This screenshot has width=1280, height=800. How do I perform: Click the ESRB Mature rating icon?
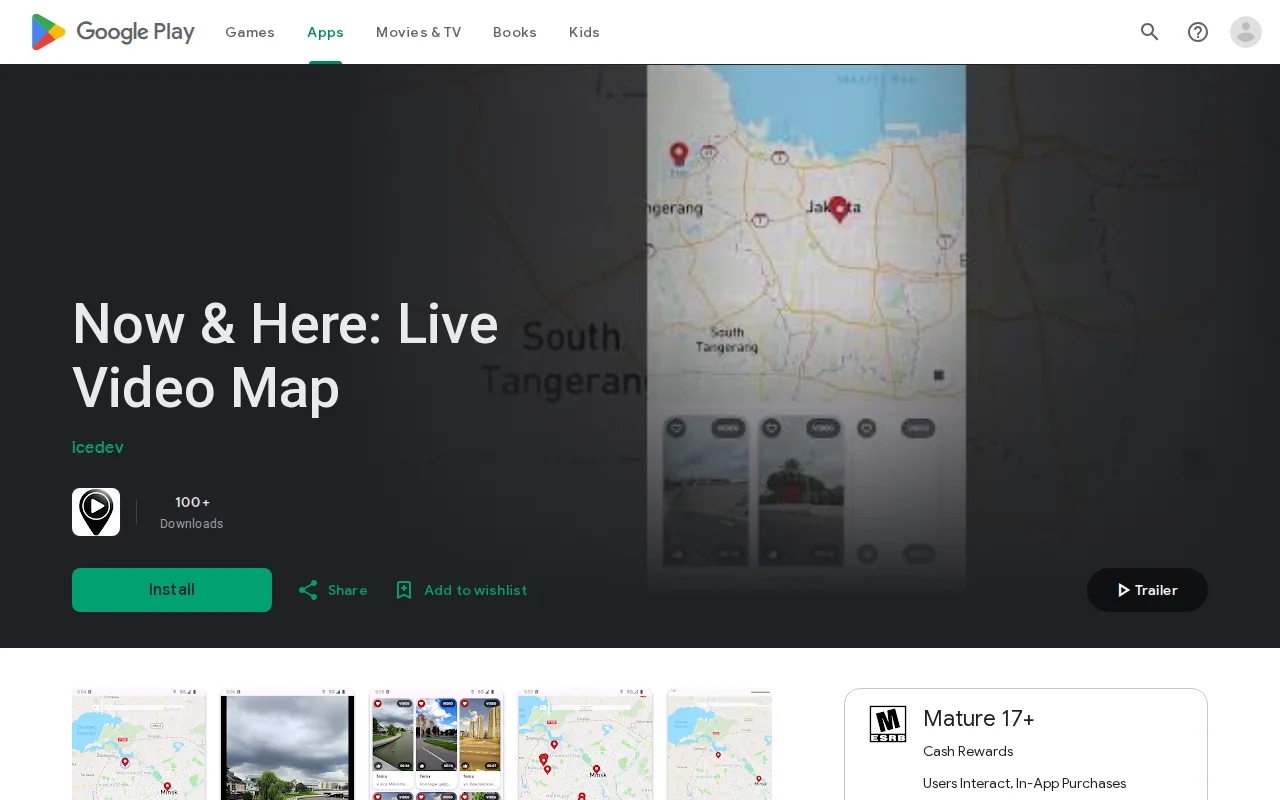(888, 724)
